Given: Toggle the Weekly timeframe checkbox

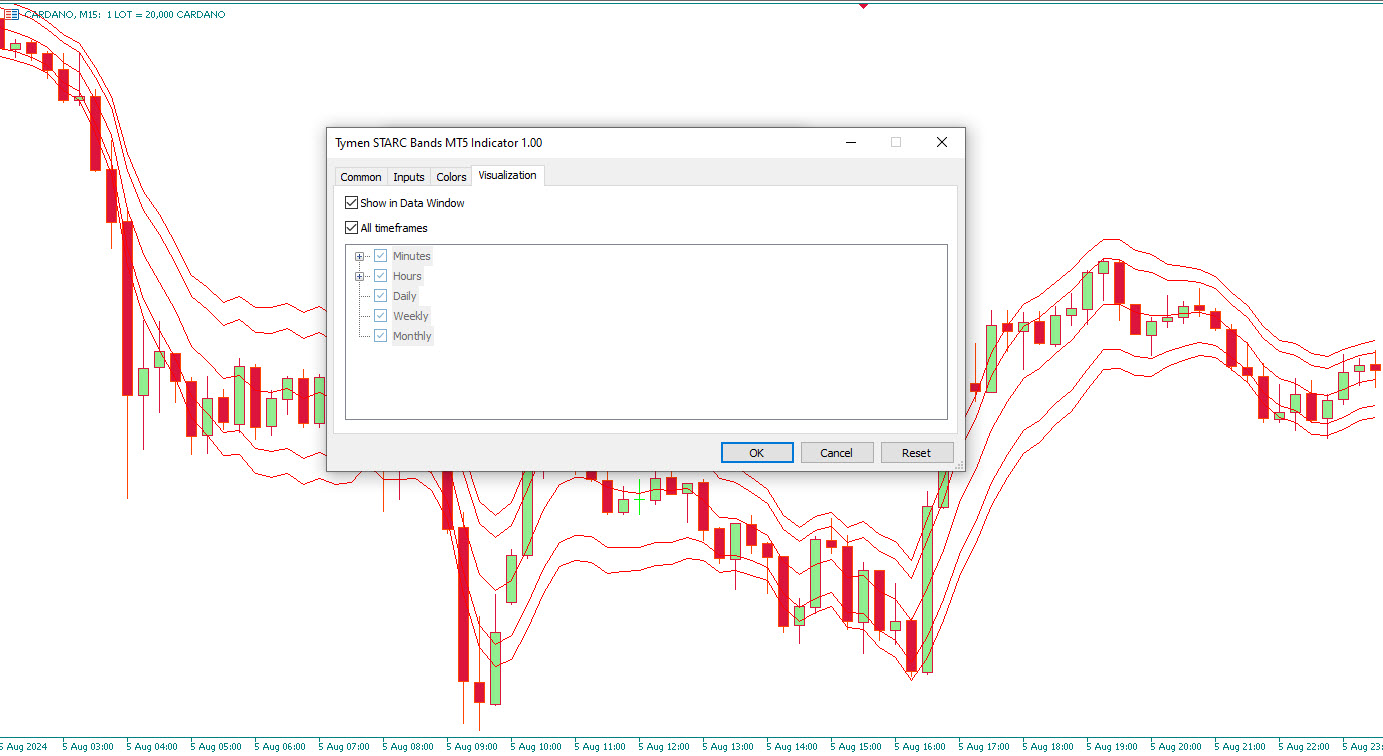Looking at the screenshot, I should pyautogui.click(x=380, y=316).
